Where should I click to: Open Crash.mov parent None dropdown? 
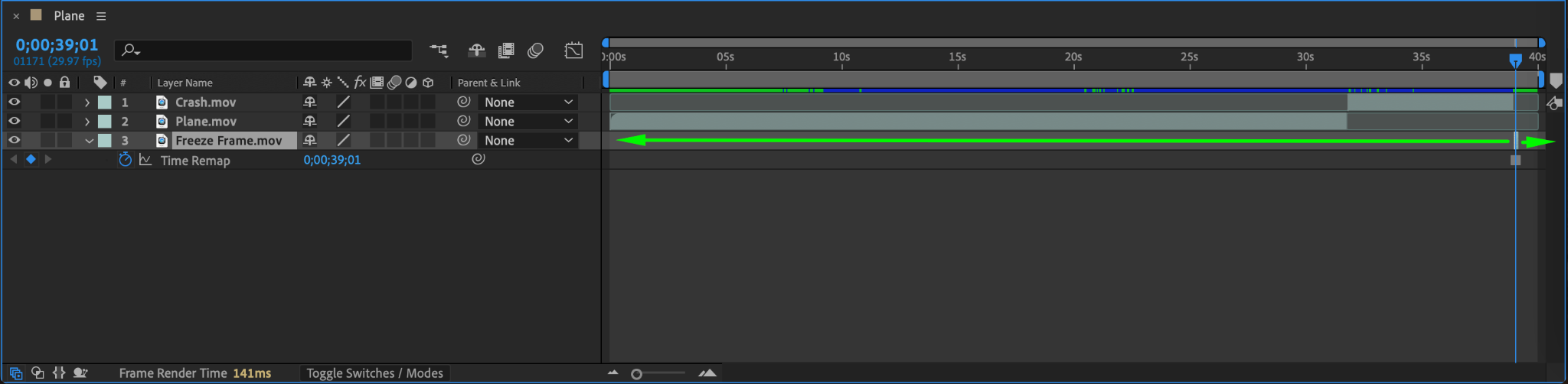point(528,102)
